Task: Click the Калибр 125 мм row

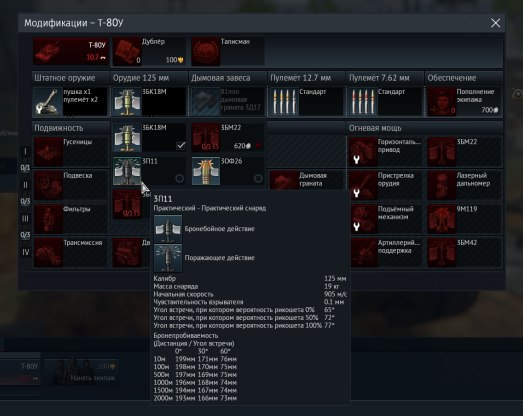Action: coord(250,279)
